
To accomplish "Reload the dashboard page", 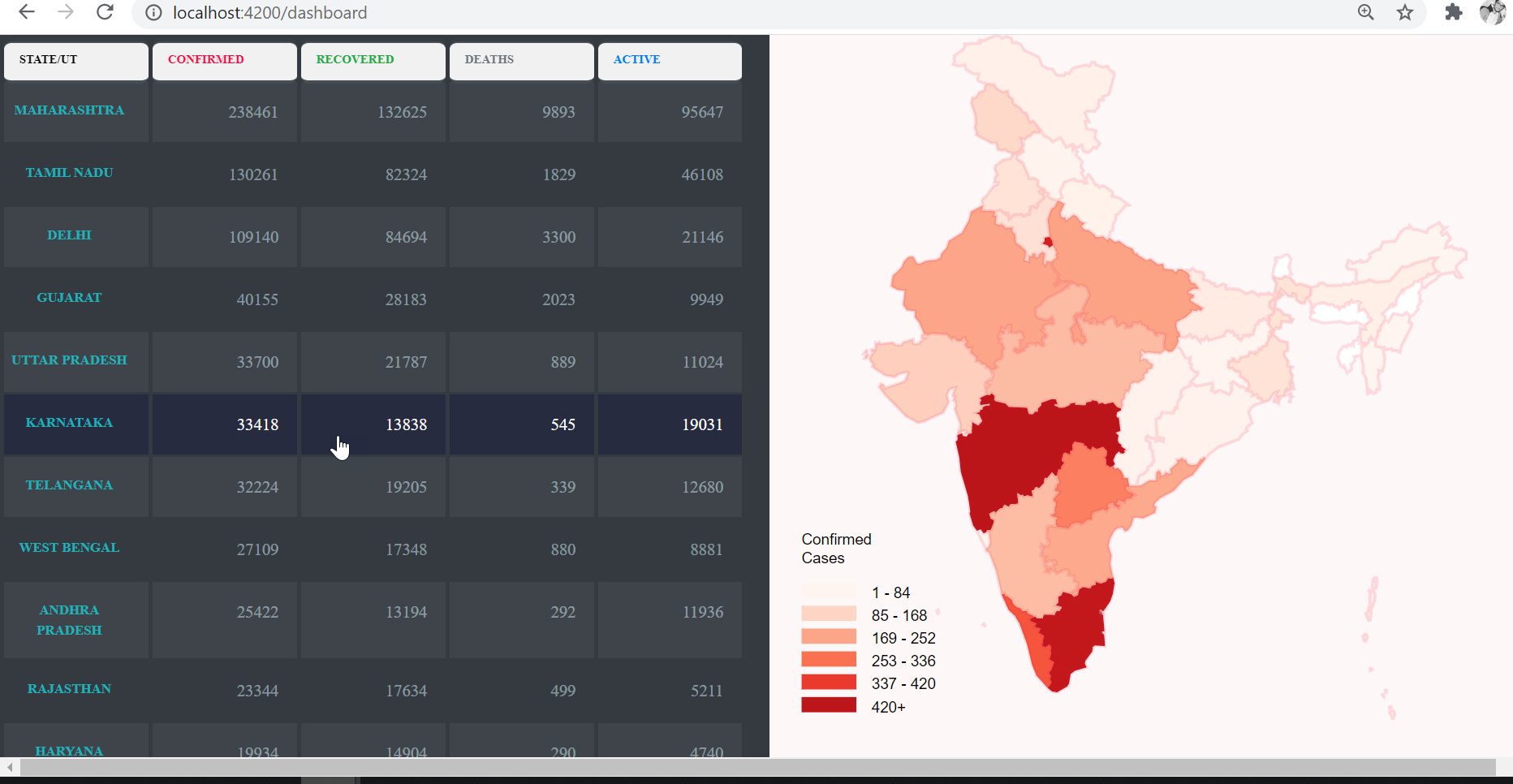I will 105,12.
